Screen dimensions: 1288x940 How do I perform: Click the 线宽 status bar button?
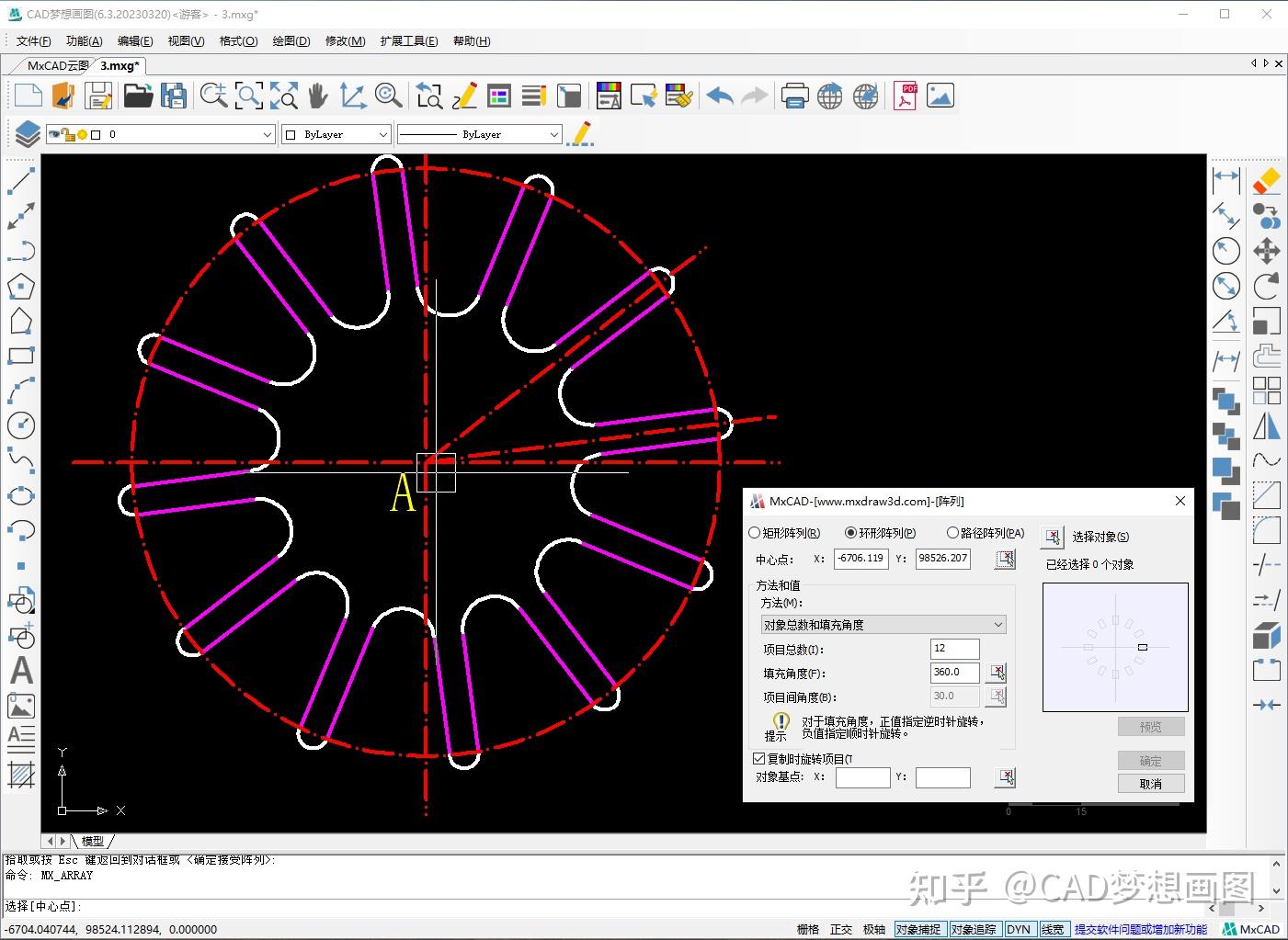pyautogui.click(x=1053, y=929)
